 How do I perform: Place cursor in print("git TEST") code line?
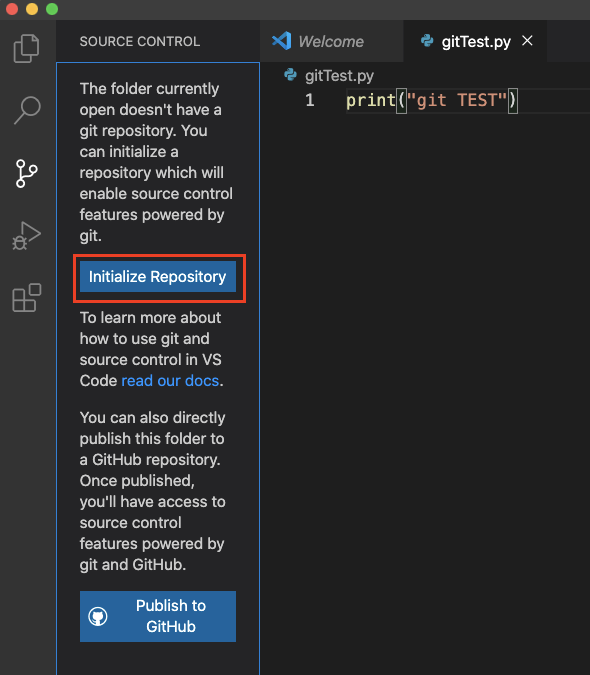[x=432, y=101]
